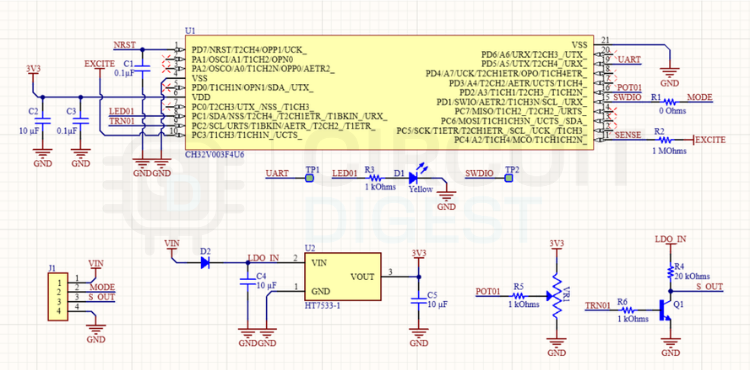The width and height of the screenshot is (750, 370).
Task: Click pin name PD1/SWIO/AETR2/T1CH3N/SCL_/URX_
Action: pyautogui.click(x=512, y=102)
